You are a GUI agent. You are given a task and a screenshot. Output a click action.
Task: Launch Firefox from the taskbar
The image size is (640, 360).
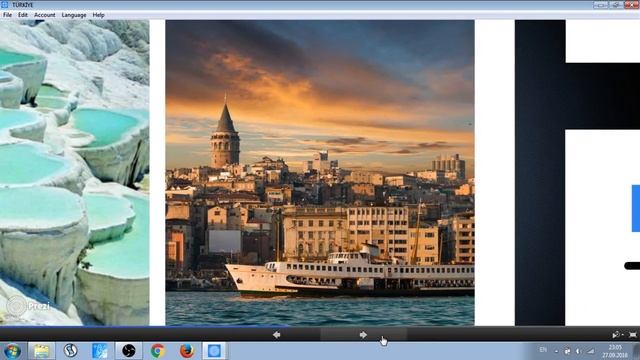pyautogui.click(x=187, y=351)
